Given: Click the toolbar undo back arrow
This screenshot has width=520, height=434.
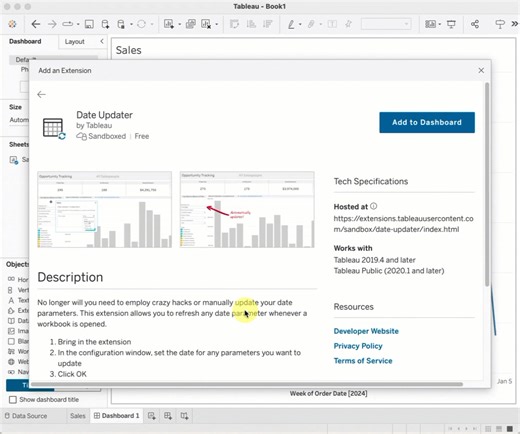Looking at the screenshot, I should tap(35, 24).
